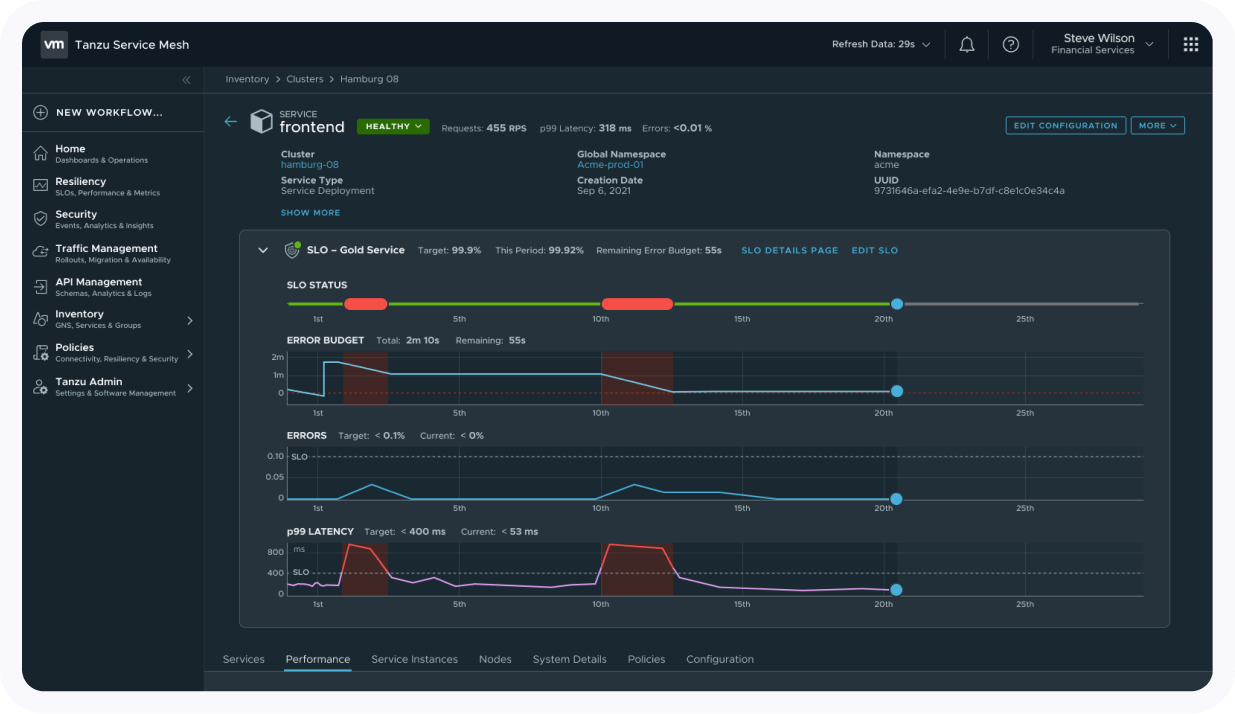The width and height of the screenshot is (1235, 714).
Task: Click the API Management icon
Action: tap(40, 286)
